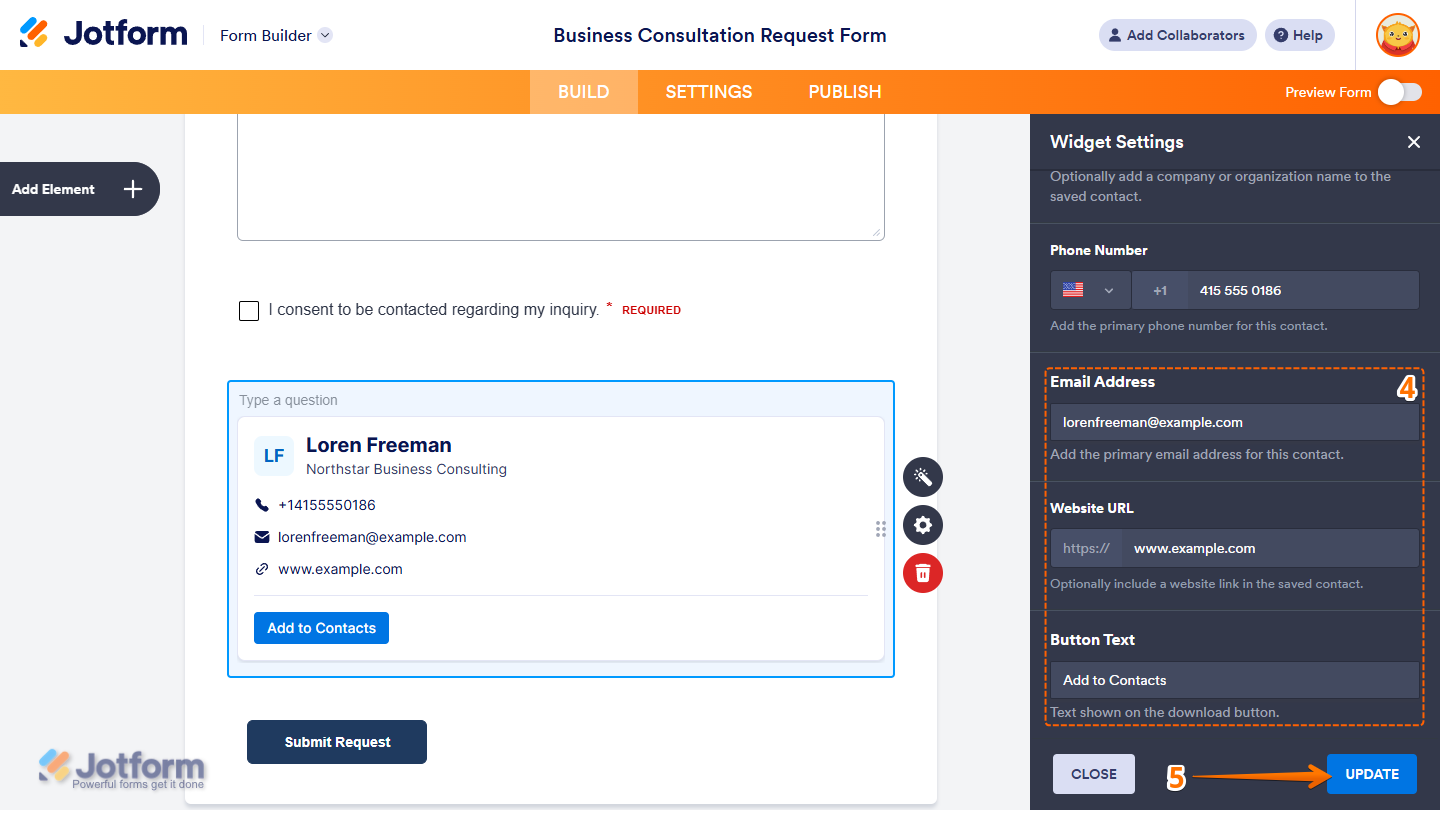Click the link icon beside www.example.com
Screen dimensions: 1440x814
point(262,569)
